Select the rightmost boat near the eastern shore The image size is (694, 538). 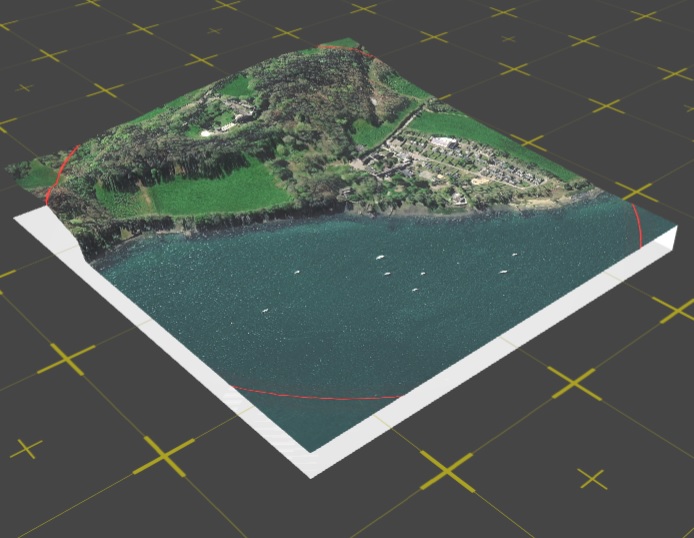point(515,254)
